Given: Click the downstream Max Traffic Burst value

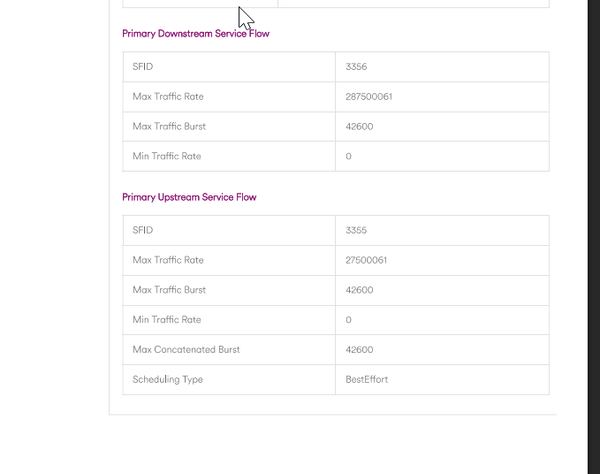Looking at the screenshot, I should [359, 127].
